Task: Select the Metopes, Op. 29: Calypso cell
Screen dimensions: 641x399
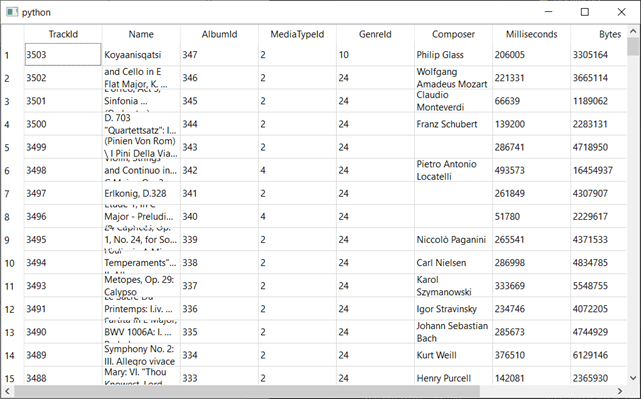Action: pos(141,286)
